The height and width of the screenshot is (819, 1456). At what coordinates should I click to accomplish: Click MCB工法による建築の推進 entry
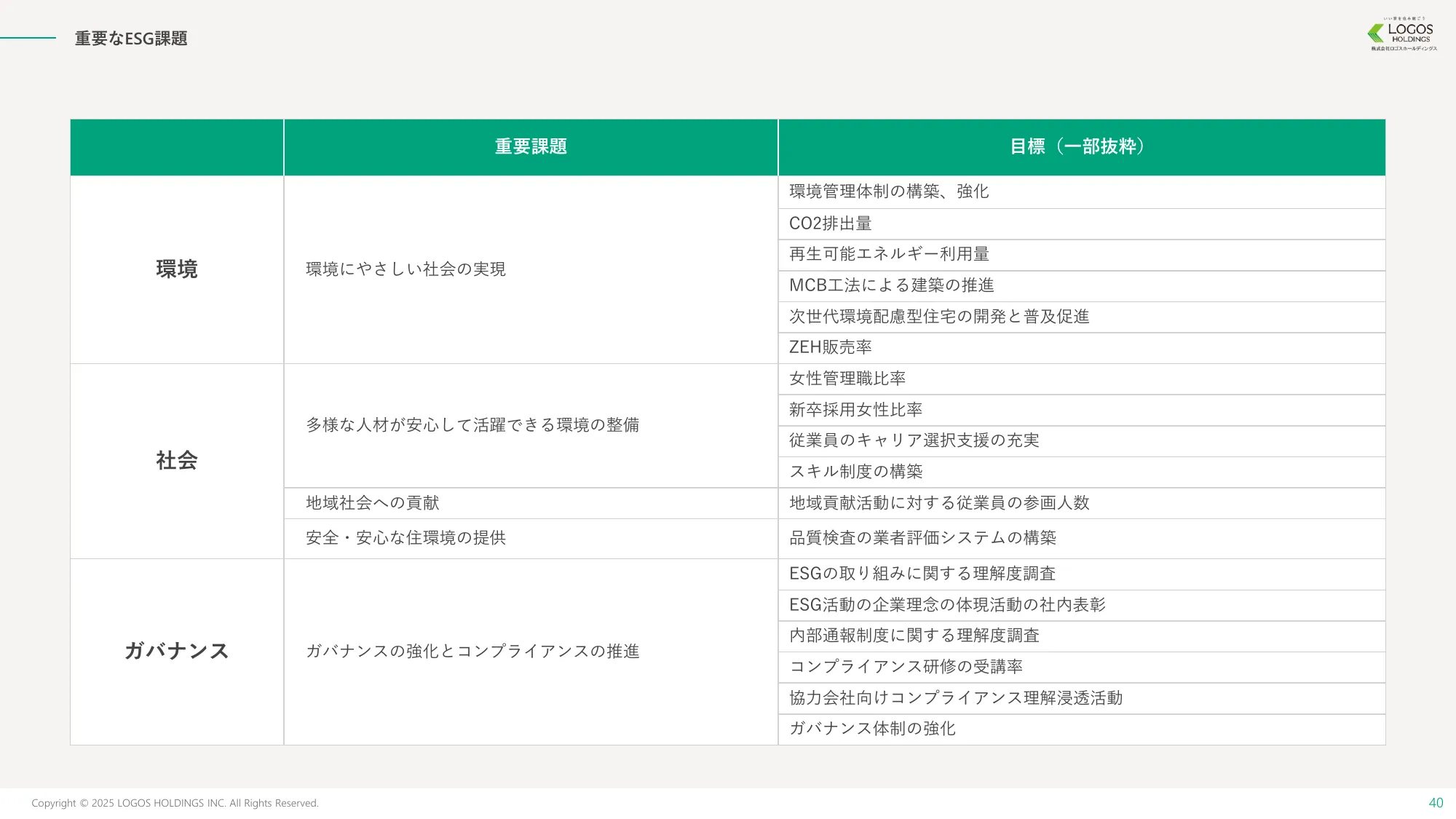click(895, 285)
